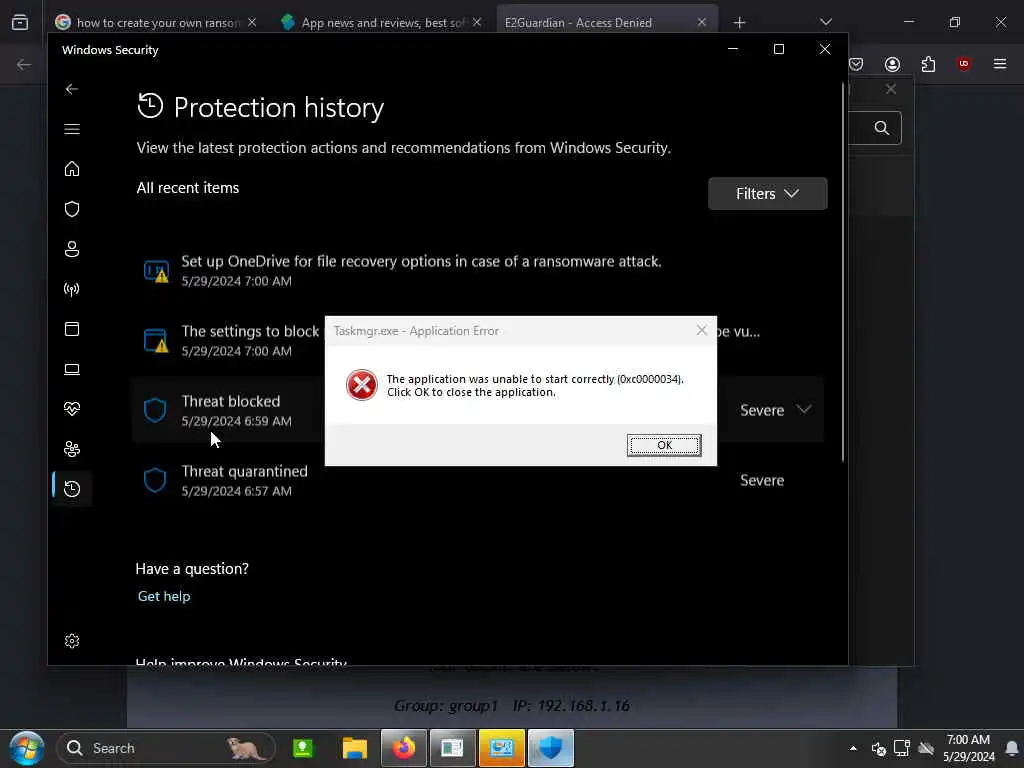Click Windows Security vertical scrollbar
The width and height of the screenshot is (1024, 768).
(843, 274)
